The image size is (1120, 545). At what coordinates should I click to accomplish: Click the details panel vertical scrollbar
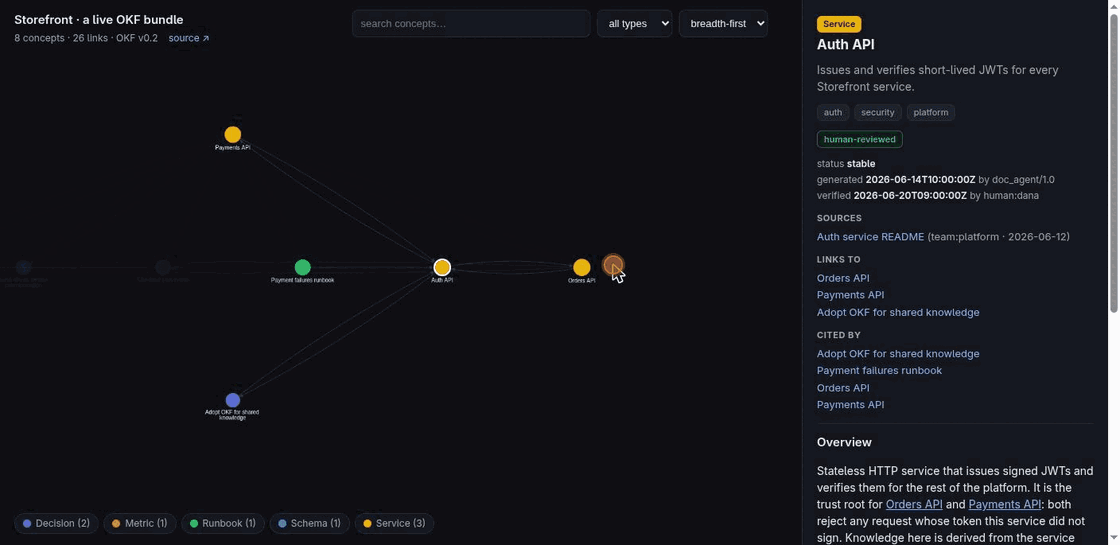coord(1113,163)
